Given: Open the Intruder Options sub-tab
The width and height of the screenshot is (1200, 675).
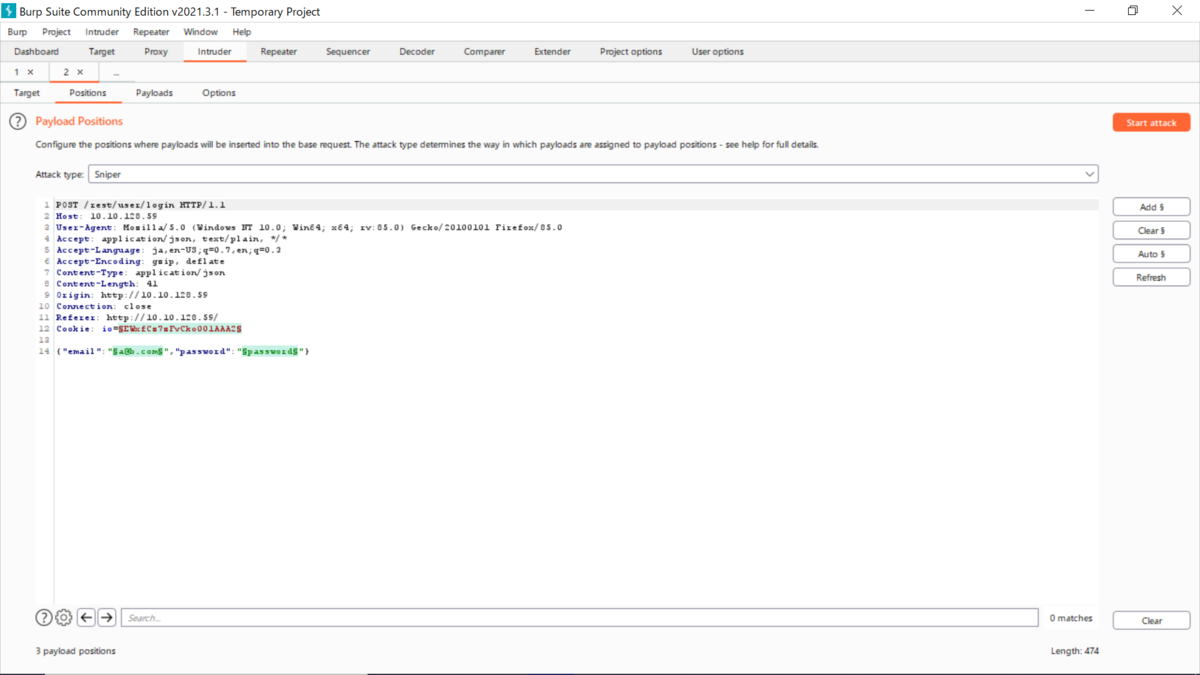Looking at the screenshot, I should 219,93.
